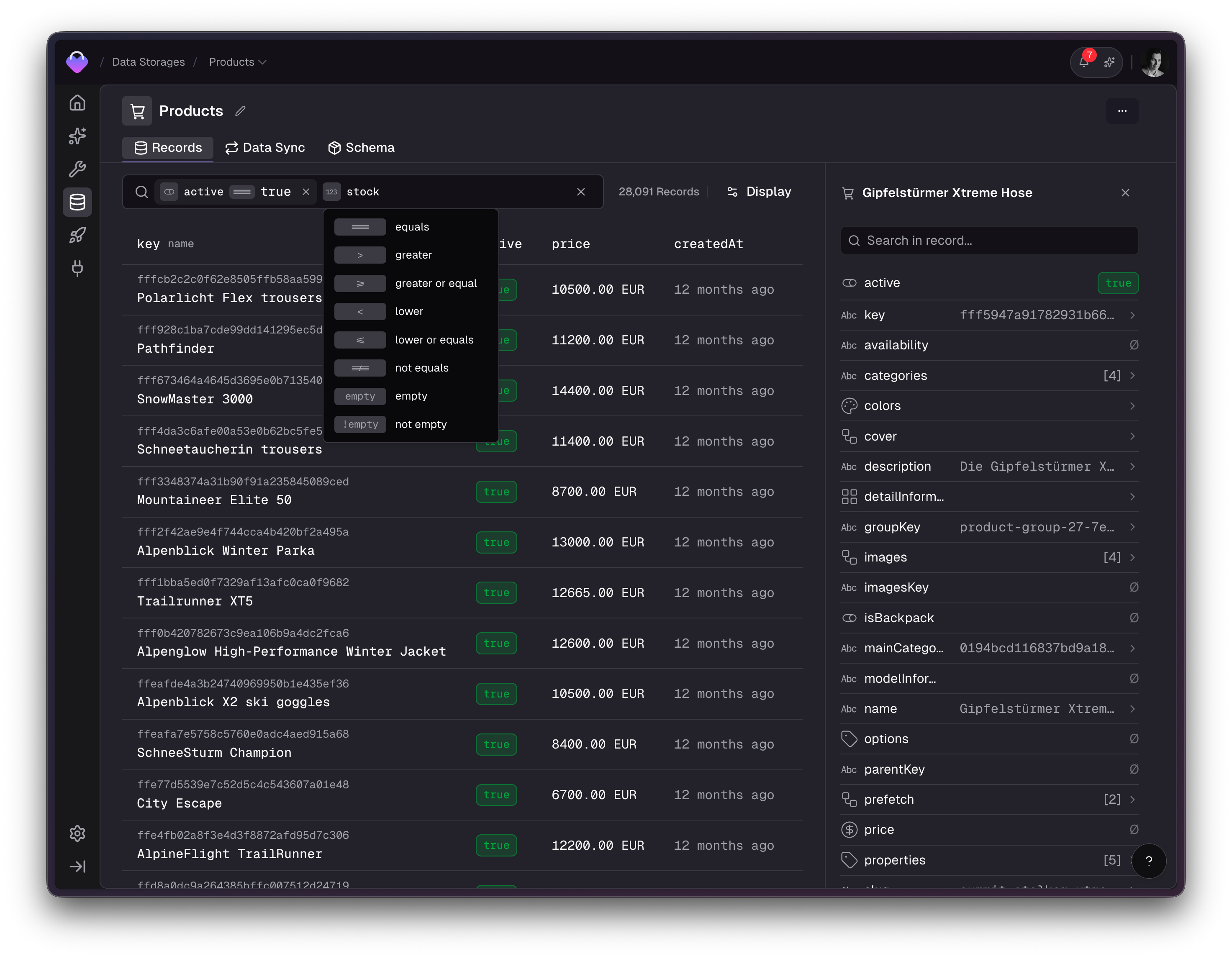Viewport: 1232px width, 959px height.
Task: Switch to the Data Sync tab
Action: 265,147
